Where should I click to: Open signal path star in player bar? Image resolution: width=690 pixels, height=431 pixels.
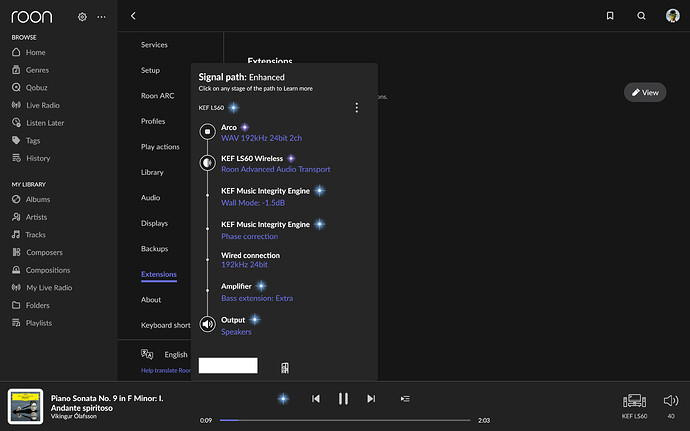click(283, 399)
